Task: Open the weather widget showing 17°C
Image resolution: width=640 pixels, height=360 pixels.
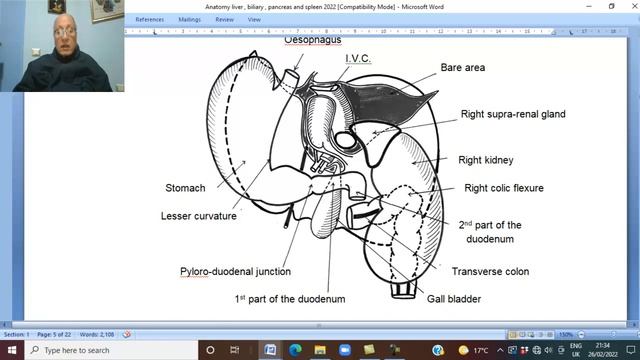Action: (473, 350)
